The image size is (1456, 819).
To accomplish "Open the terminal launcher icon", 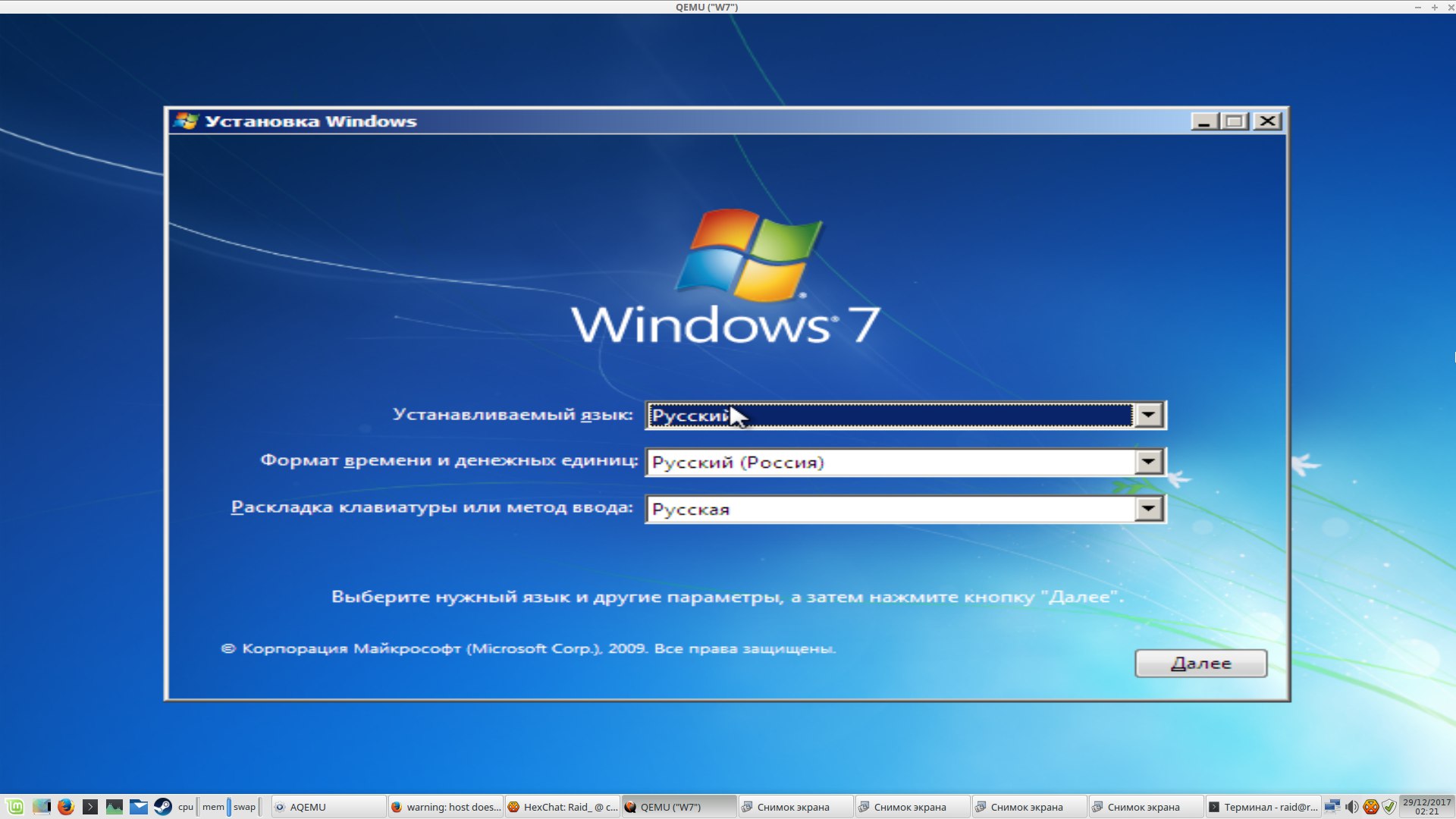I will [x=90, y=807].
